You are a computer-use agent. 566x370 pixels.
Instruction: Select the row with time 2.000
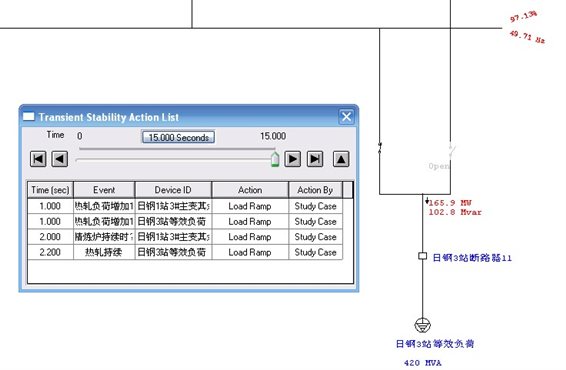185,237
